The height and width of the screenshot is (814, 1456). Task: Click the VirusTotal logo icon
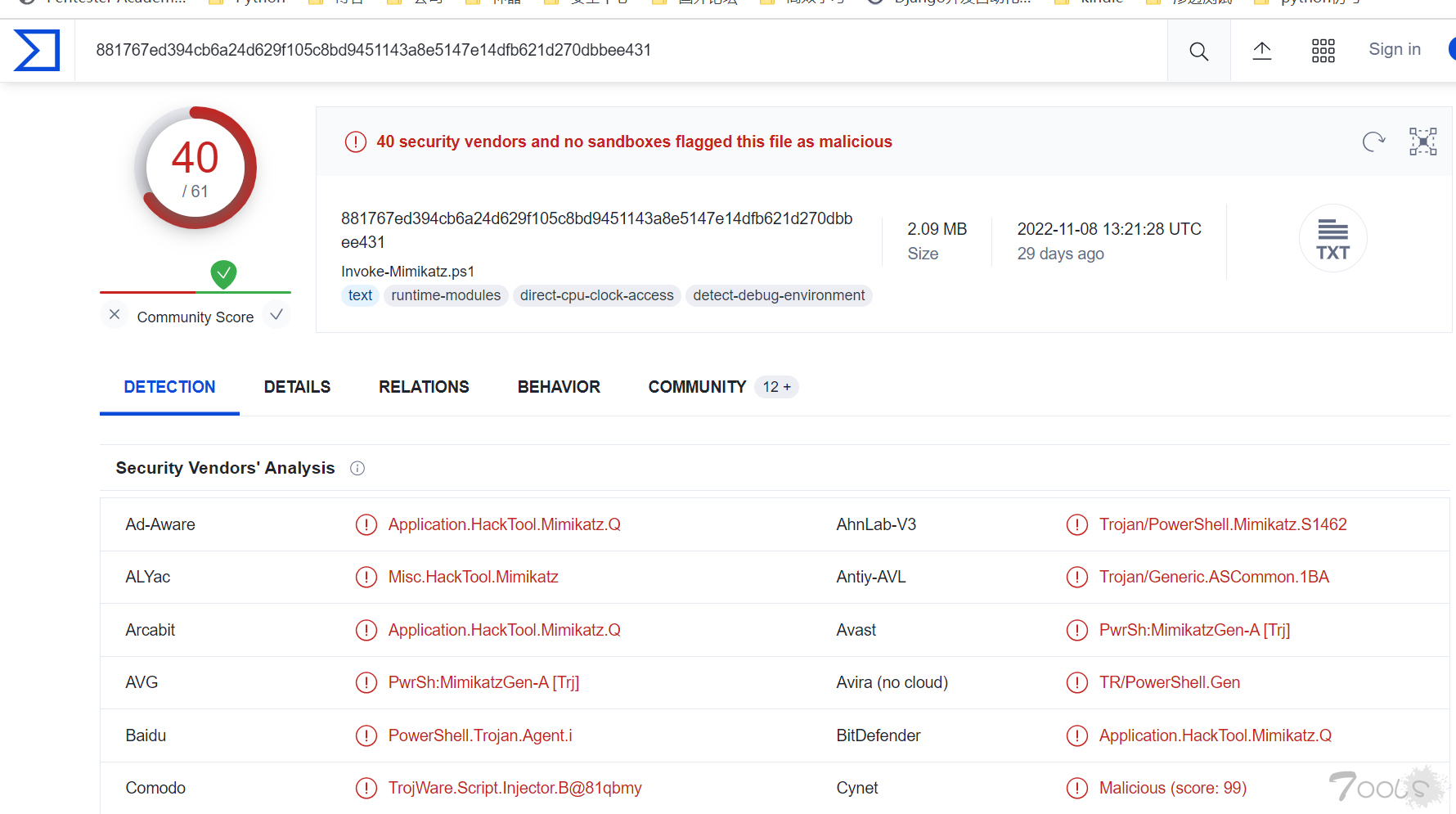(x=37, y=51)
